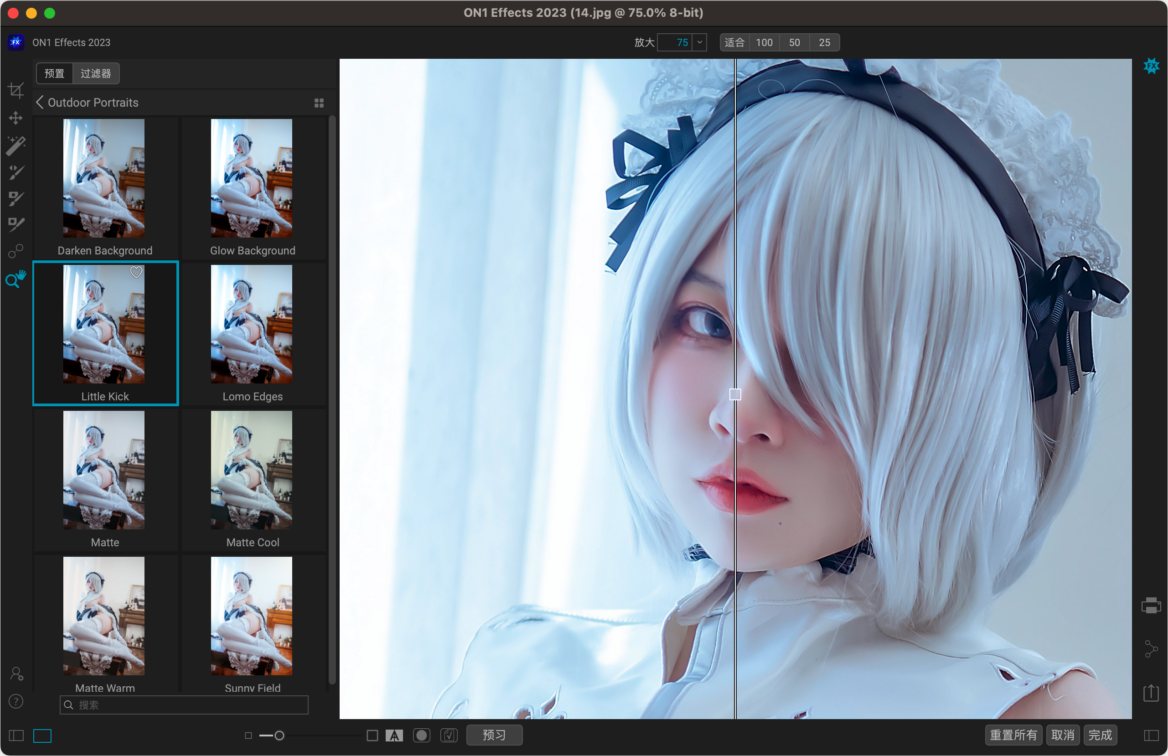The width and height of the screenshot is (1168, 756).
Task: Adjust the thumbnail size slider handle
Action: [279, 736]
